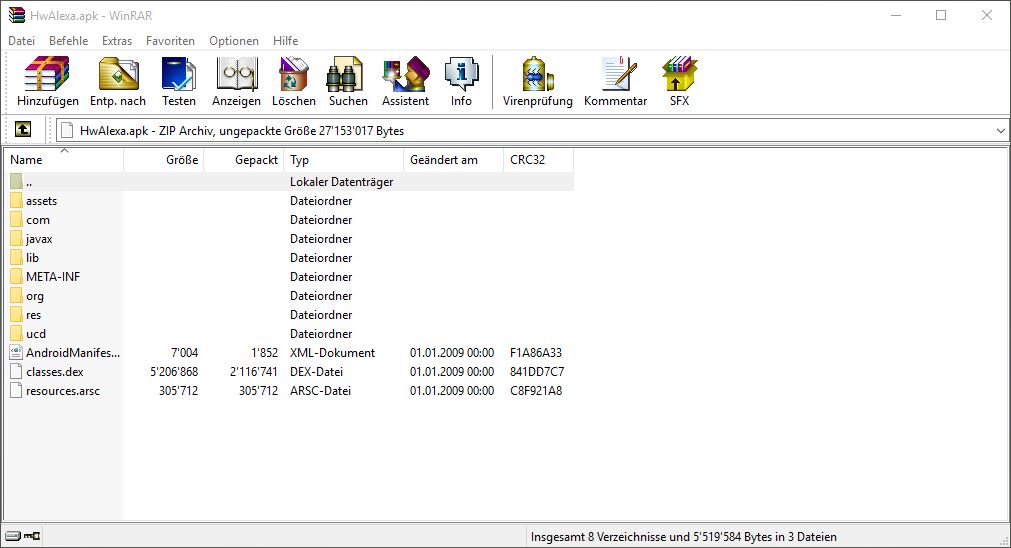Open the Befehle menu
Image resolution: width=1011 pixels, height=548 pixels.
(x=68, y=41)
